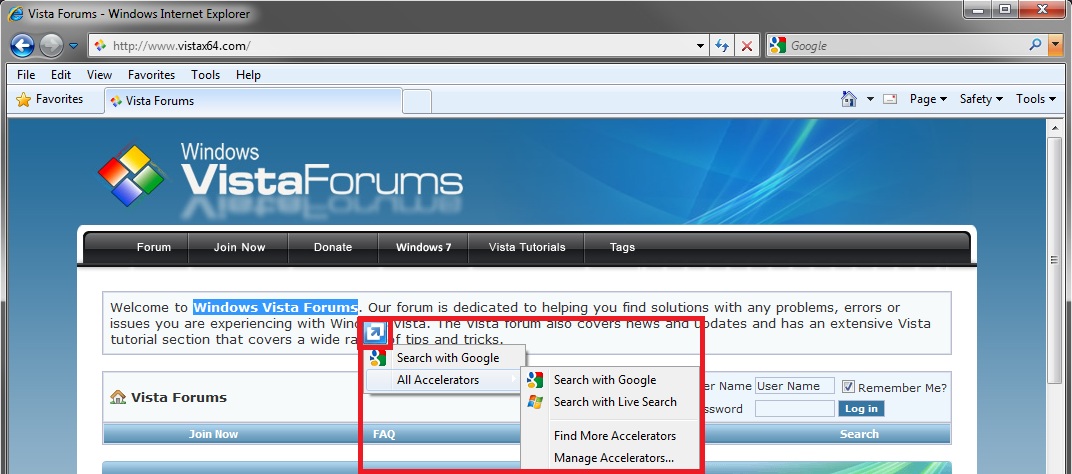This screenshot has height=474, width=1072.
Task: Click the Back navigation arrow button
Action: (23, 46)
